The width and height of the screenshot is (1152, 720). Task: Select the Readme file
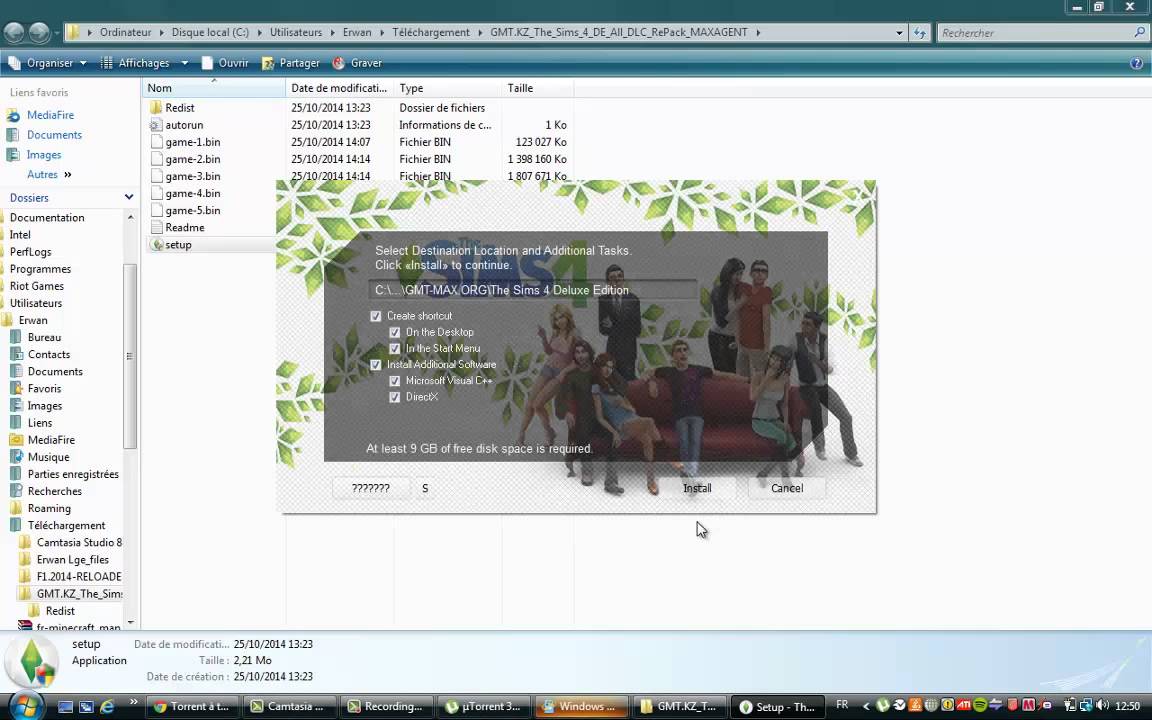coord(184,228)
